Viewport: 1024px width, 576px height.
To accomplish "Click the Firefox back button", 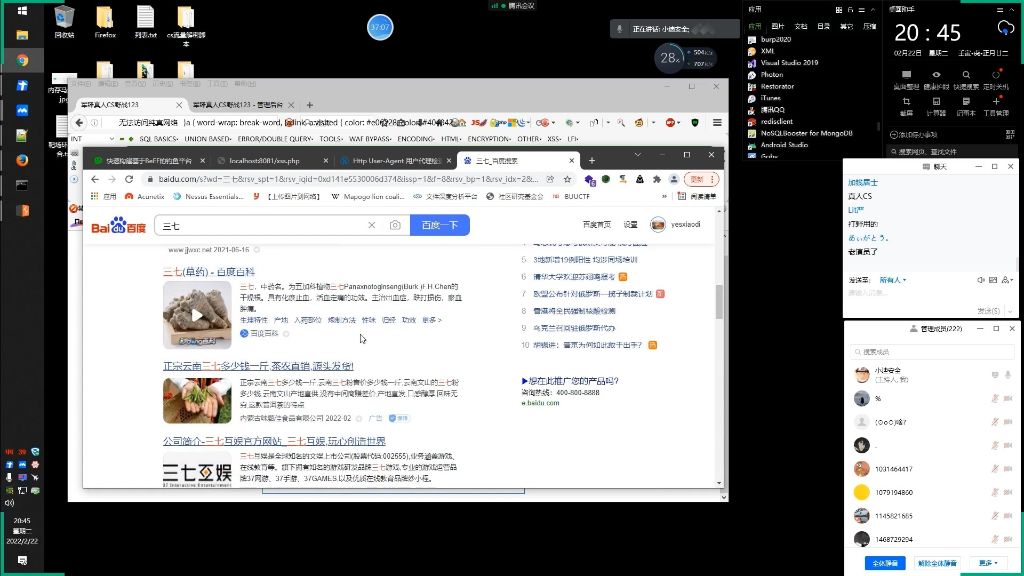I will [80, 122].
